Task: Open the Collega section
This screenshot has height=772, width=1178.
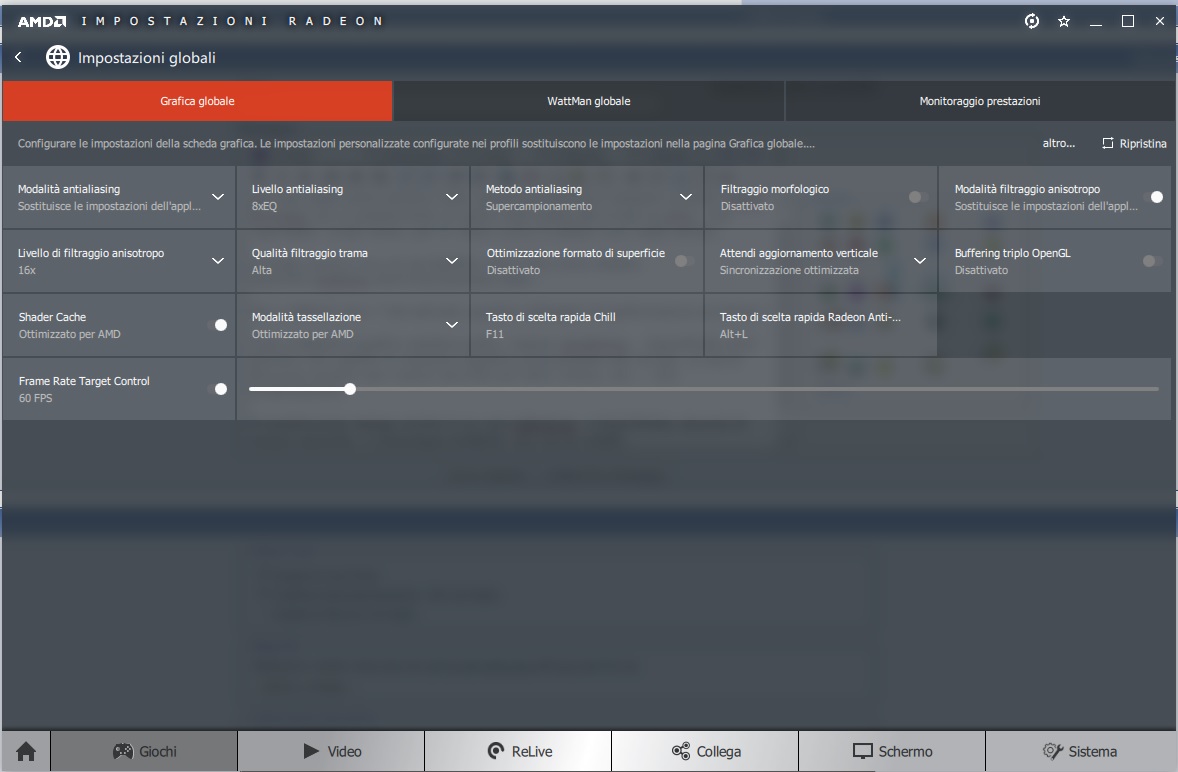Action: click(x=705, y=751)
